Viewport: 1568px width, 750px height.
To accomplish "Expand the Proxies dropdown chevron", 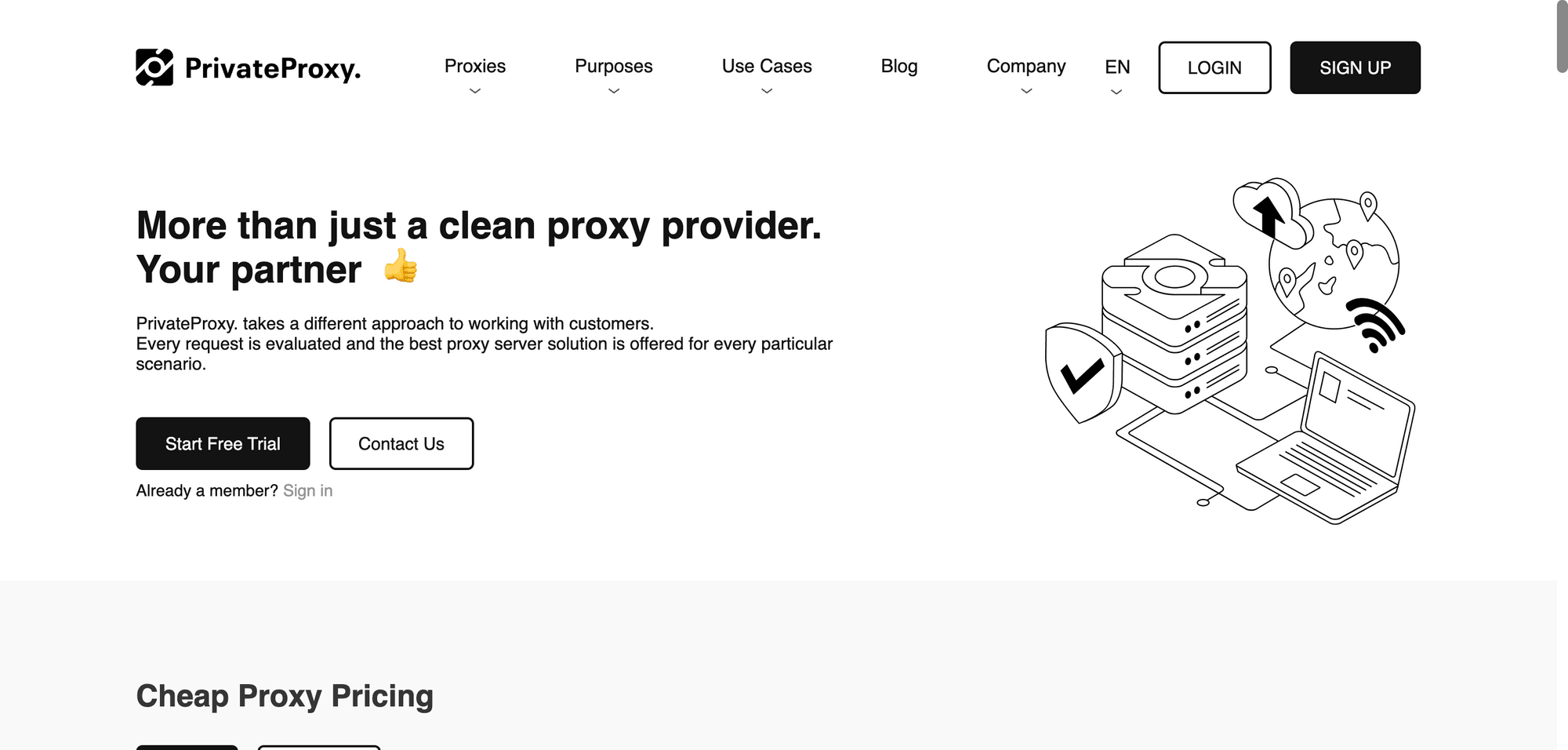I will point(474,92).
